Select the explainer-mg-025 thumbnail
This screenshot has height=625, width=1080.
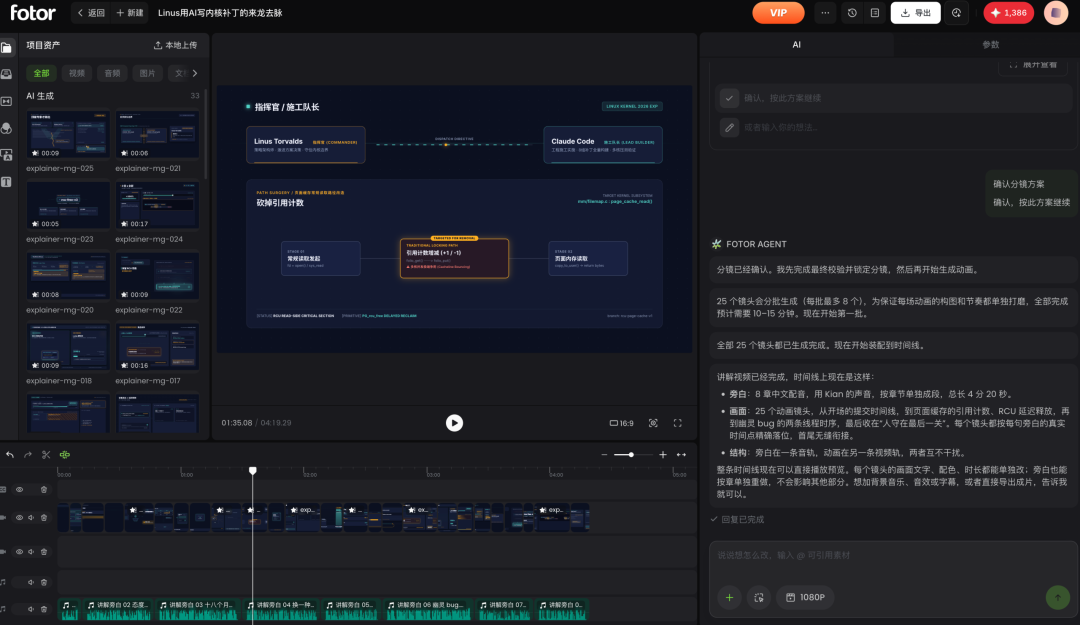(68, 134)
